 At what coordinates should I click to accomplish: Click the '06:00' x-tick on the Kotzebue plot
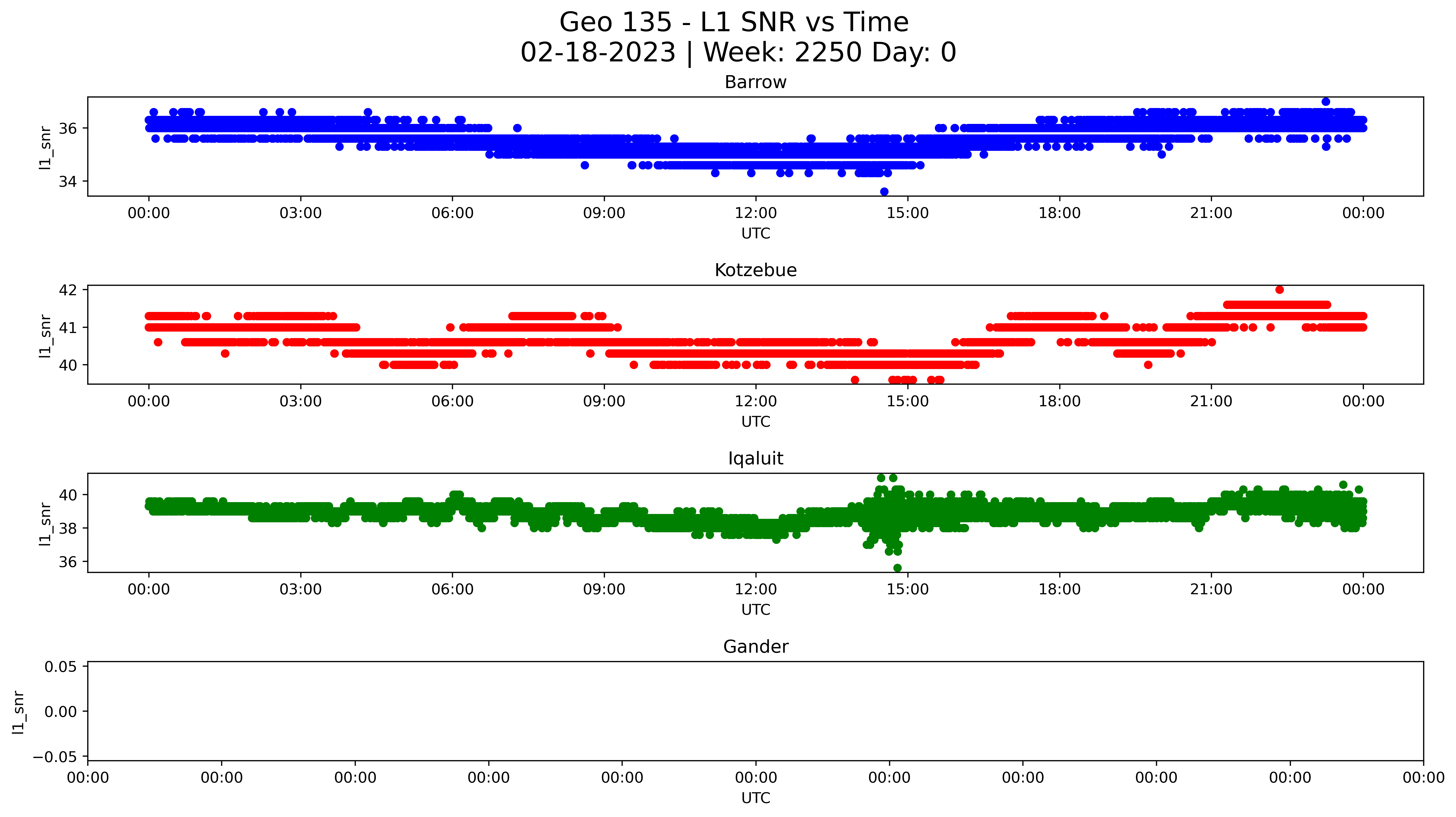452,401
